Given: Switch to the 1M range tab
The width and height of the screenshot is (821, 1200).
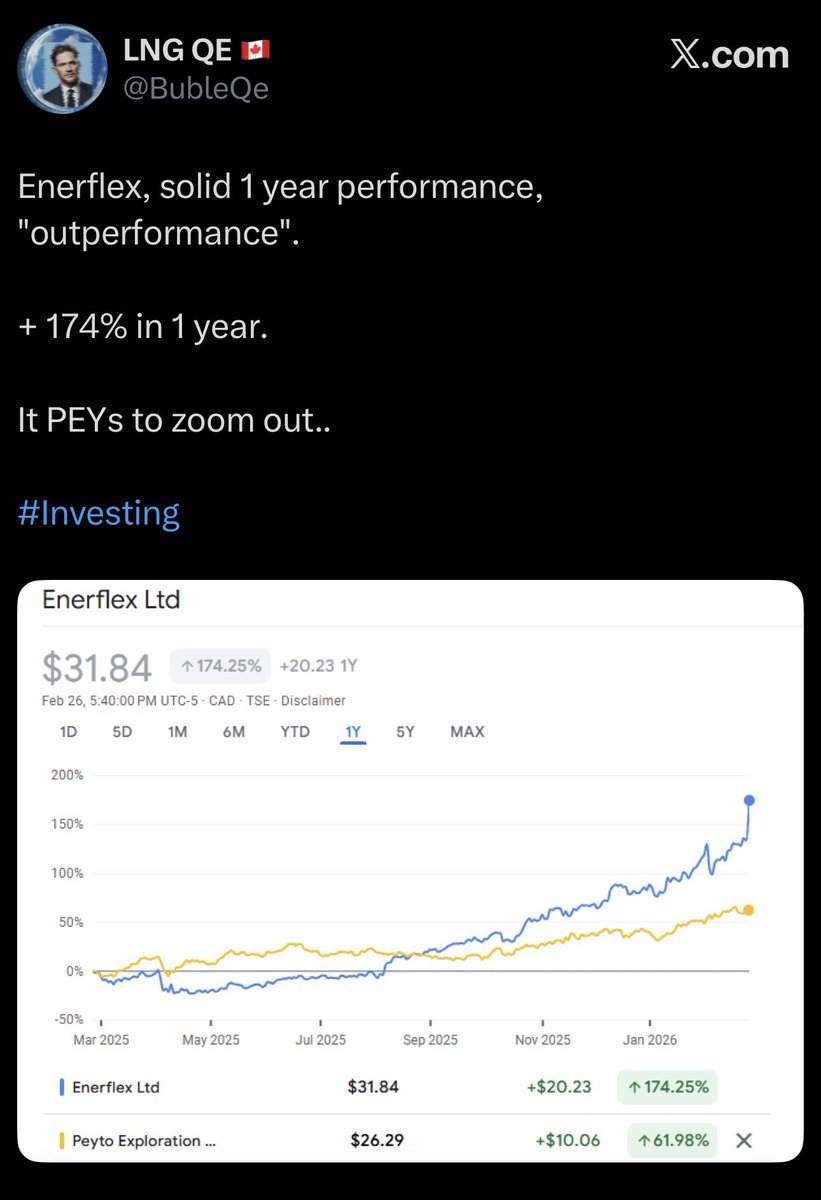Looking at the screenshot, I should (177, 732).
